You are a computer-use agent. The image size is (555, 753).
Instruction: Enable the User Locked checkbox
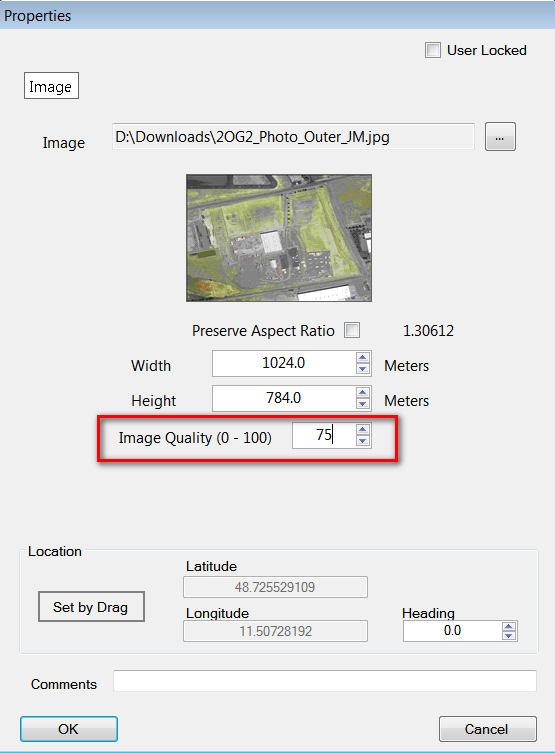click(x=433, y=50)
